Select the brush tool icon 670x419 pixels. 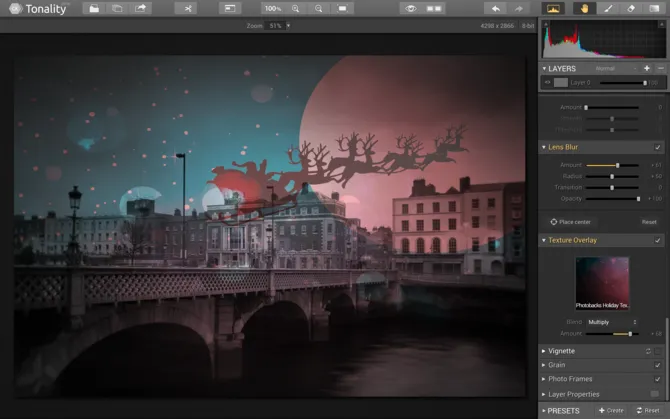[x=607, y=8]
